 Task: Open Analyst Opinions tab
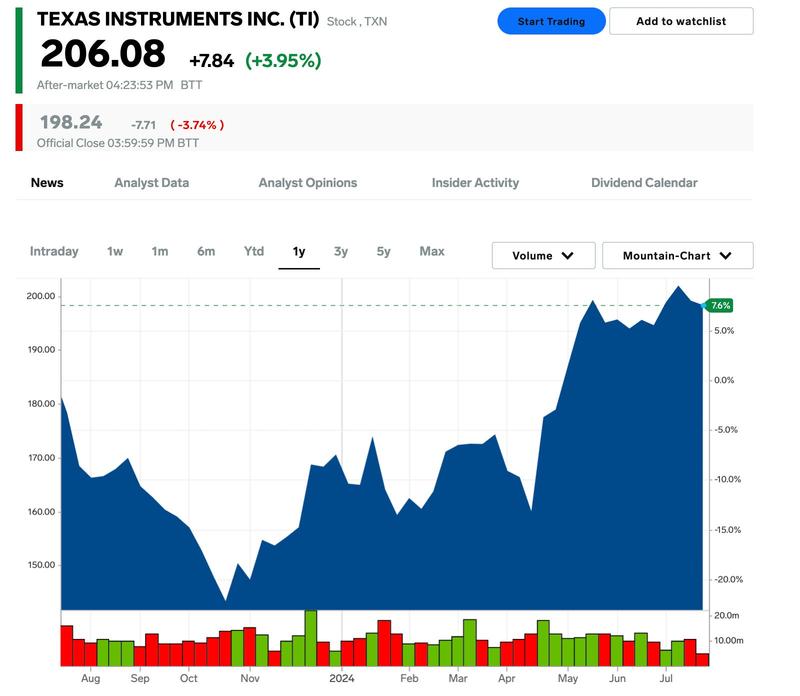click(308, 183)
